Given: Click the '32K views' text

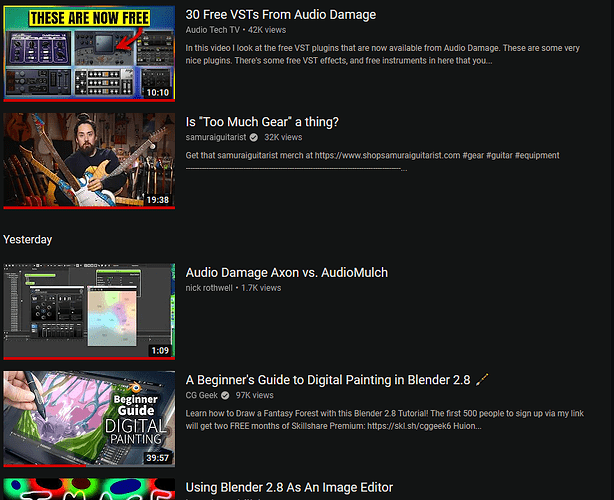Looking at the screenshot, I should click(283, 137).
